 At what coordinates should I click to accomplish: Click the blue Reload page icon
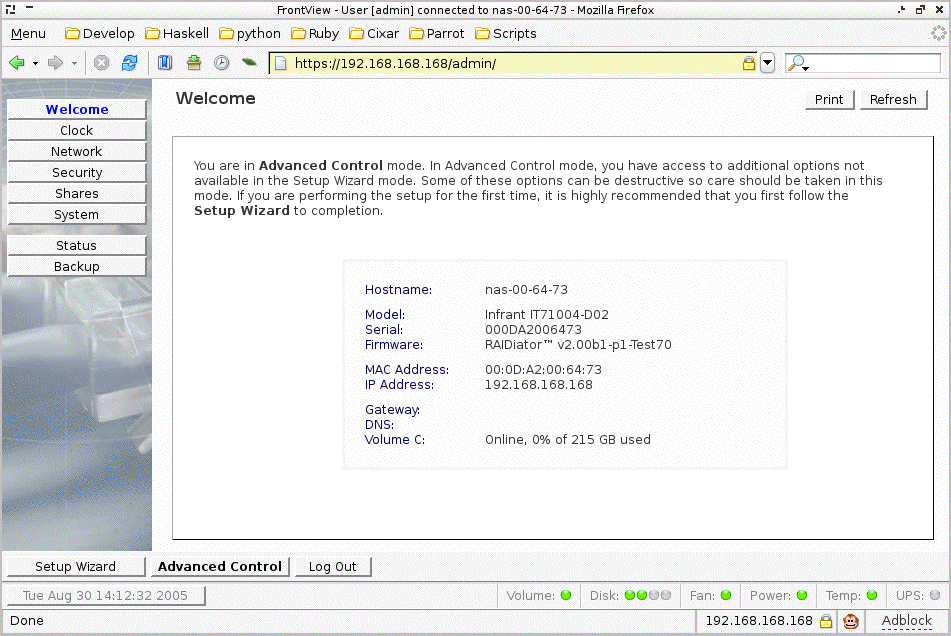pos(129,63)
